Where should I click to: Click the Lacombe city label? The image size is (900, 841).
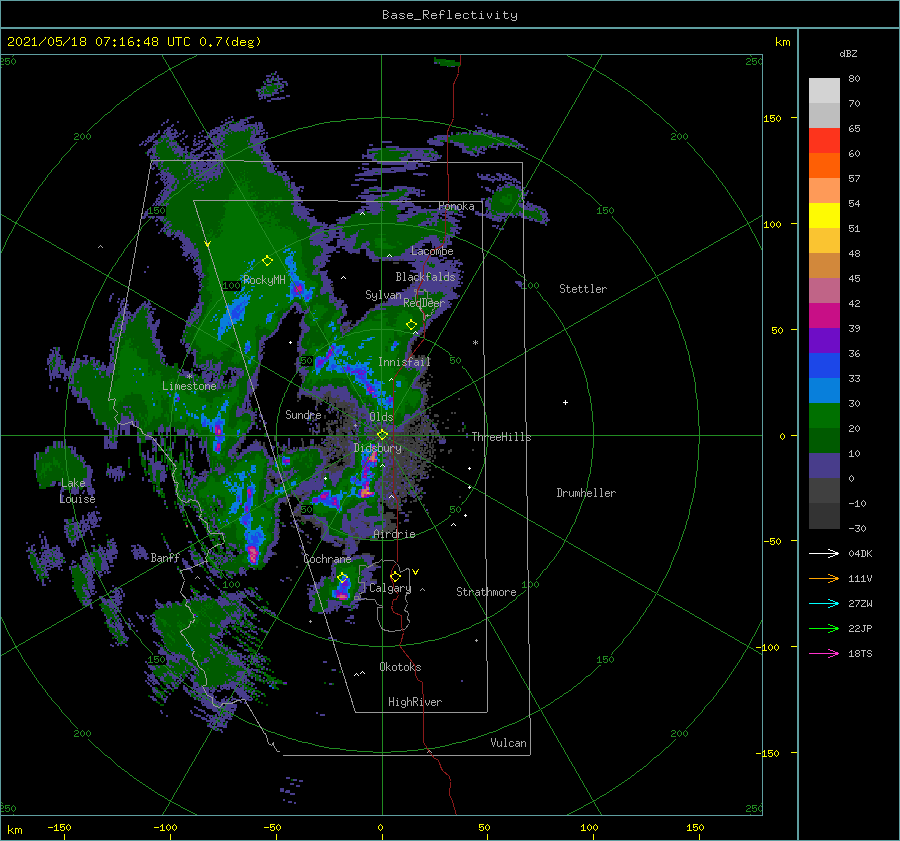tap(432, 251)
